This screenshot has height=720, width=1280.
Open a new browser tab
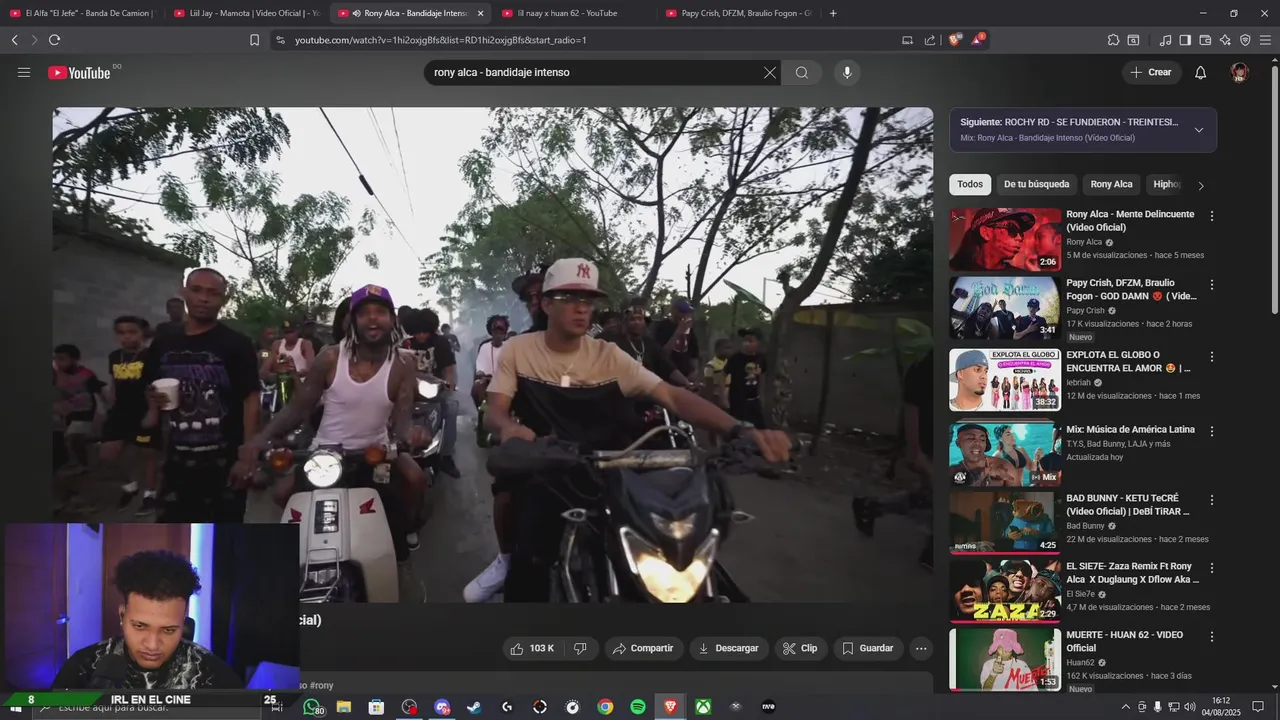click(833, 13)
